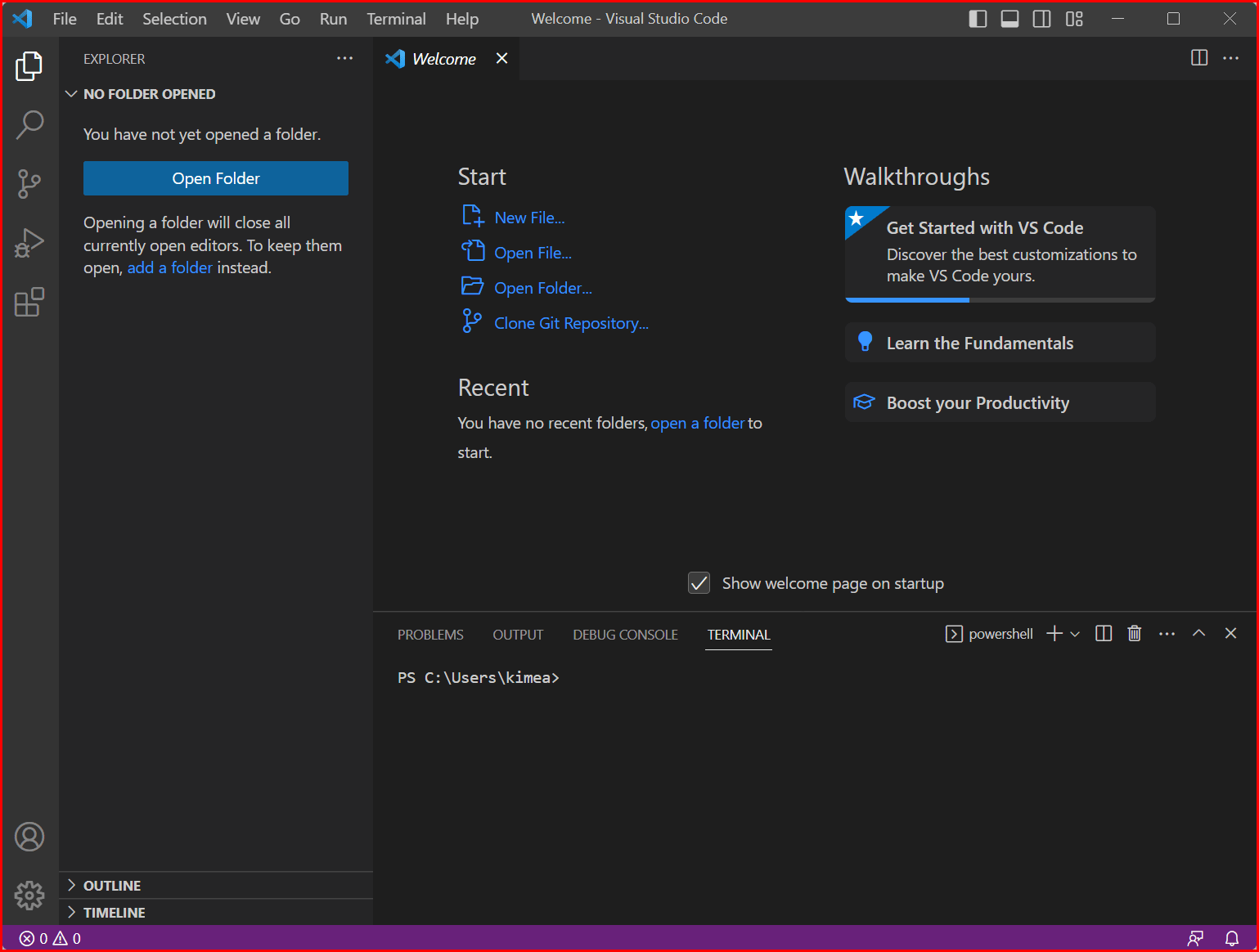
Task: Open the Help menu
Action: click(462, 19)
